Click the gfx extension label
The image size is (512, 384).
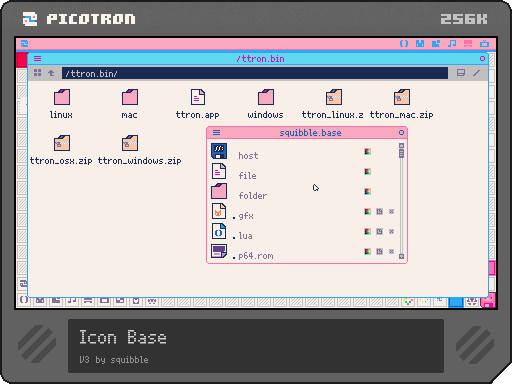[x=246, y=216]
